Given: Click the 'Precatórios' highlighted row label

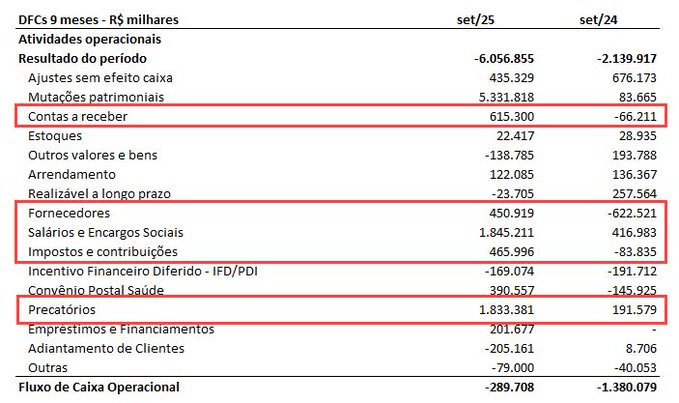Looking at the screenshot, I should pos(64,310).
